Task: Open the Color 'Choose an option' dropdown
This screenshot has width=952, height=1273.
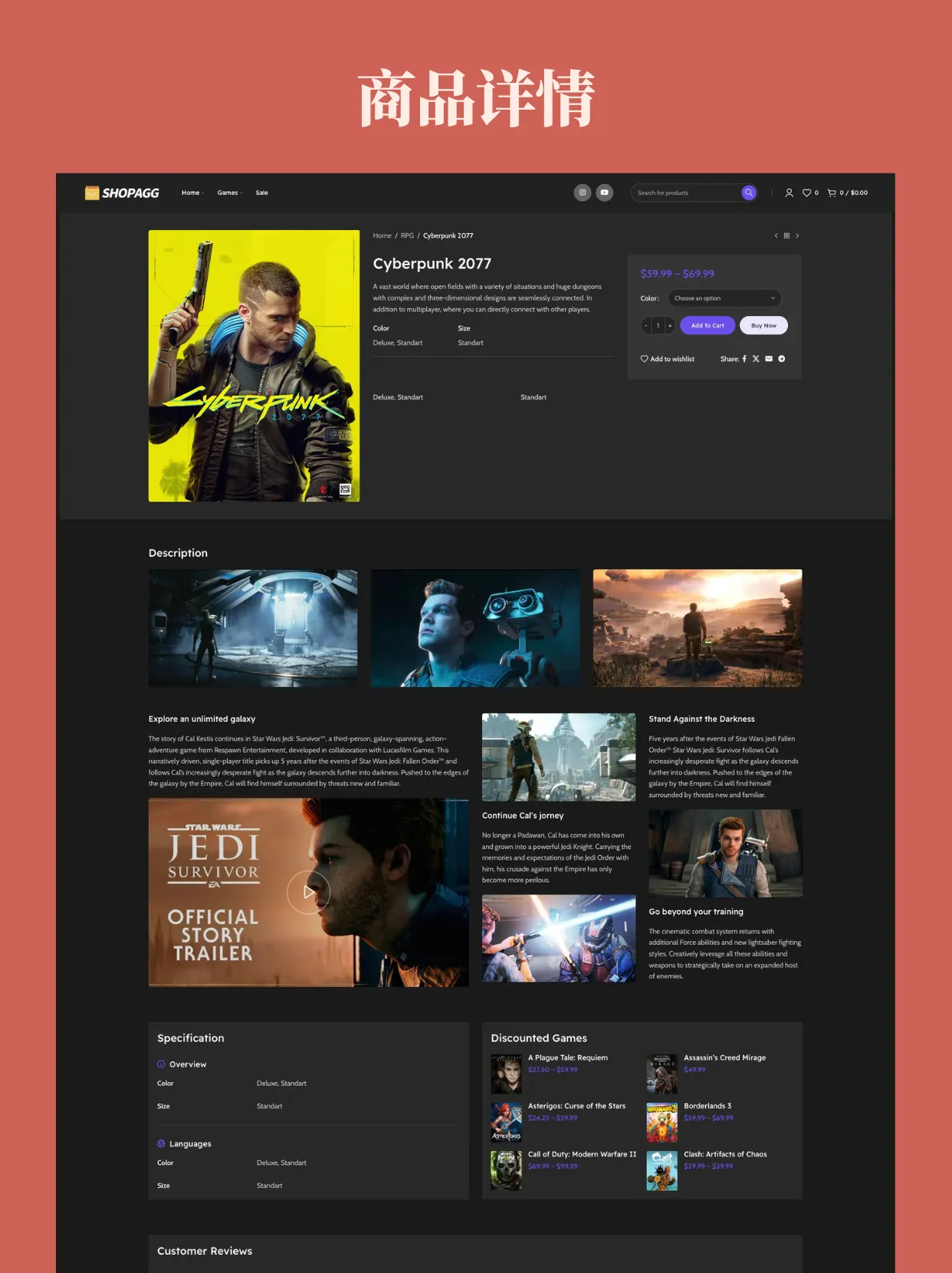Action: [724, 298]
